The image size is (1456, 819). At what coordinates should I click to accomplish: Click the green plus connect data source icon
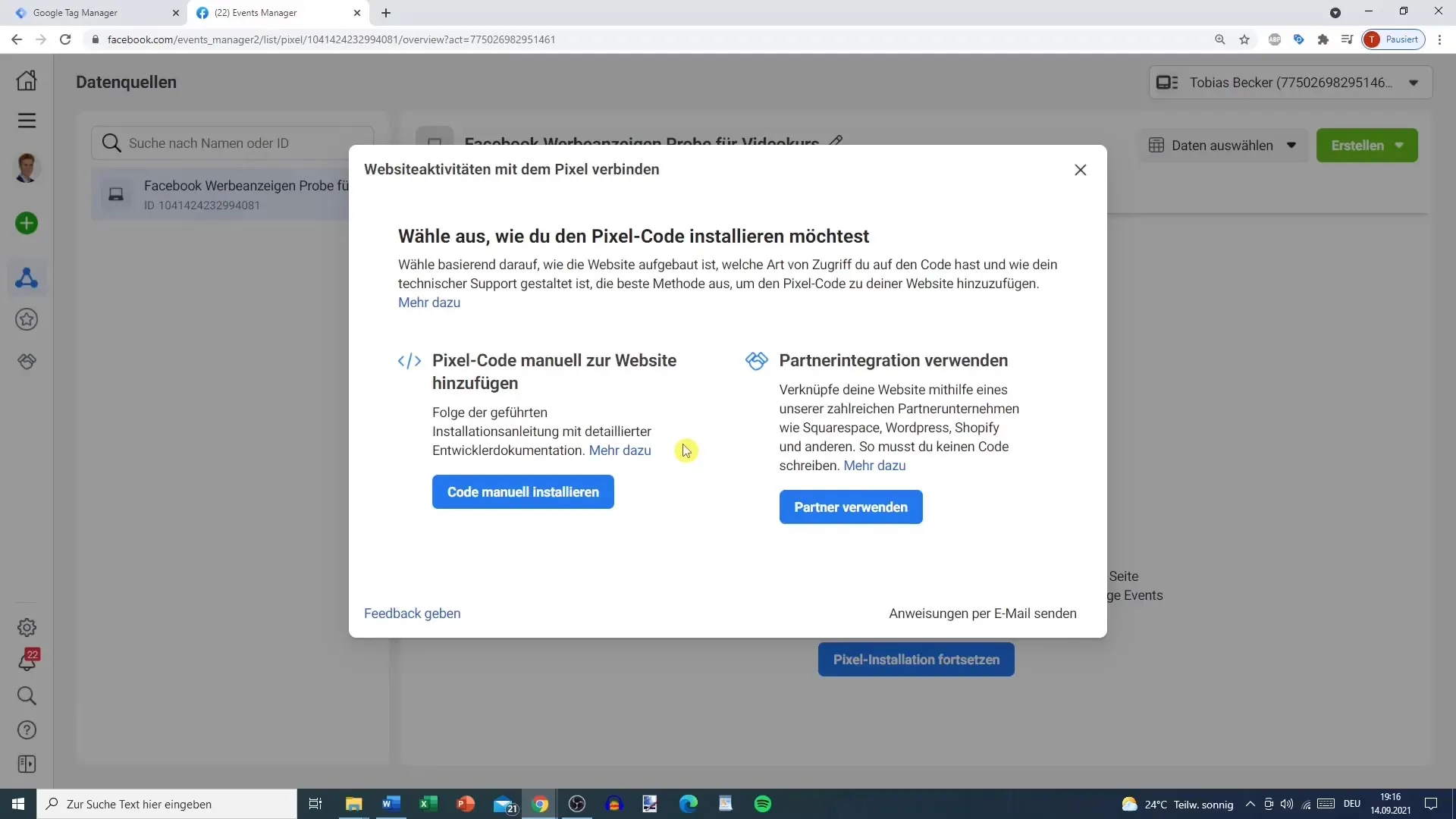coord(27,223)
